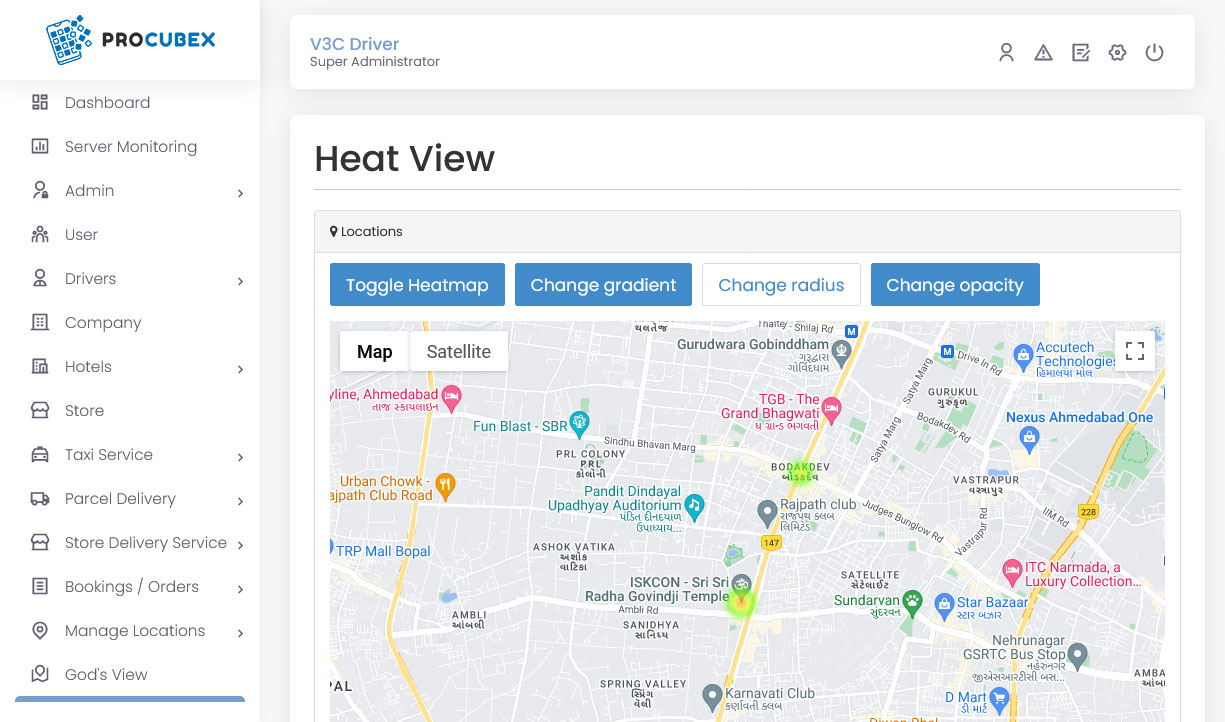Click the V3C Driver name link
1225x722 pixels.
pos(354,44)
